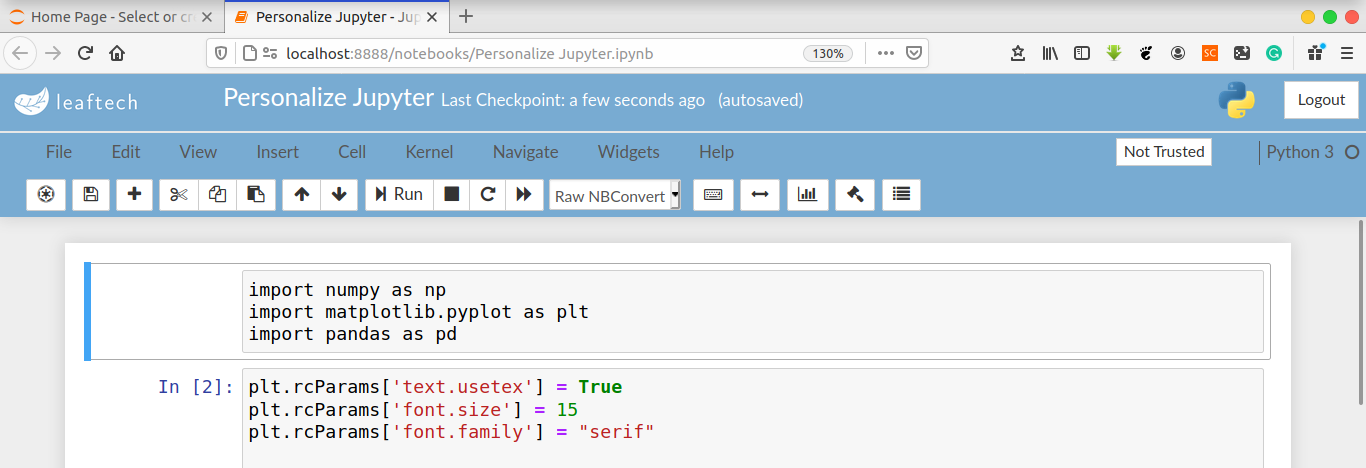Open command palette keyboard icon
Screen dimensions: 1366x468
(714, 195)
